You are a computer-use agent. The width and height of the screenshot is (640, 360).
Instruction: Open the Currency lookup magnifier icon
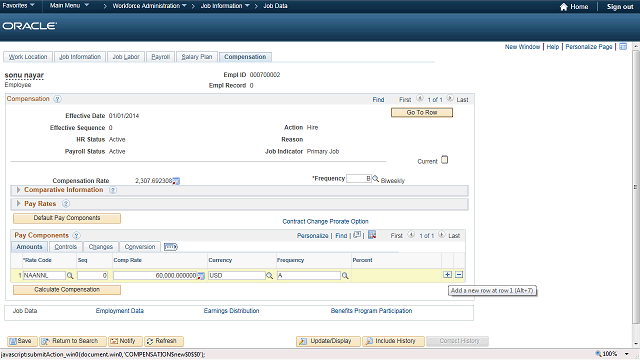269,276
